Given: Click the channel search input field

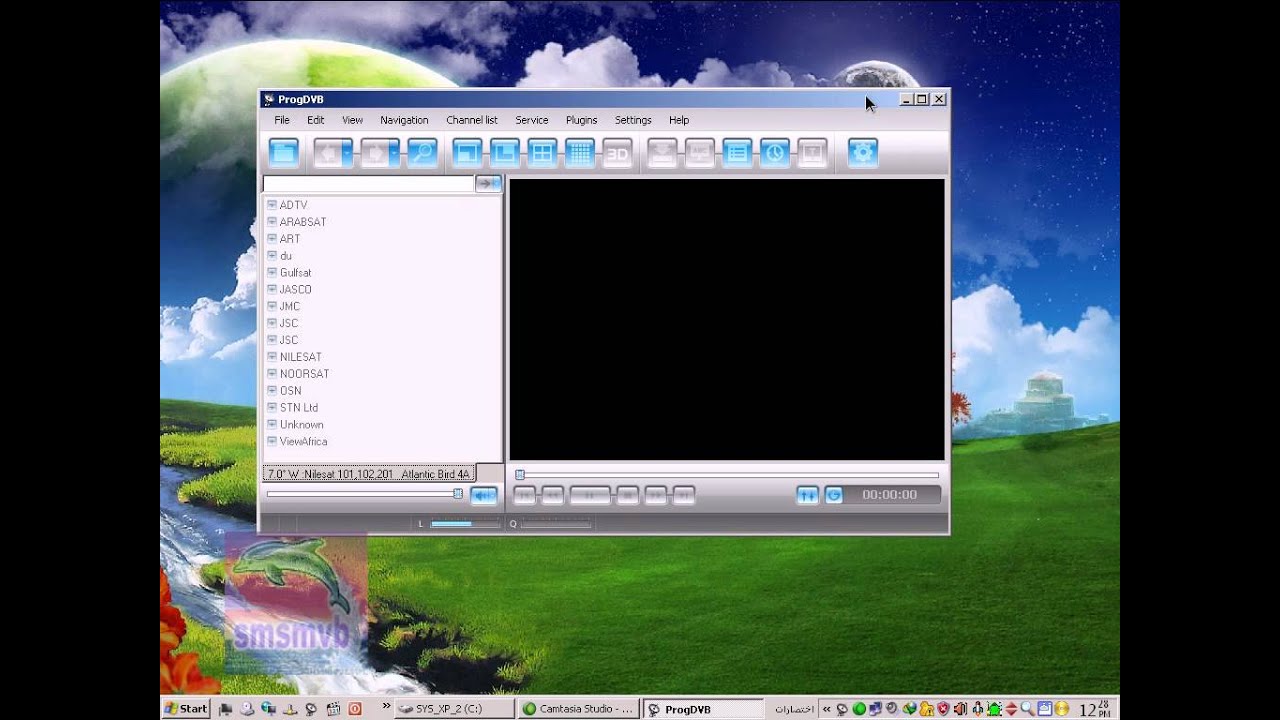Looking at the screenshot, I should point(368,184).
